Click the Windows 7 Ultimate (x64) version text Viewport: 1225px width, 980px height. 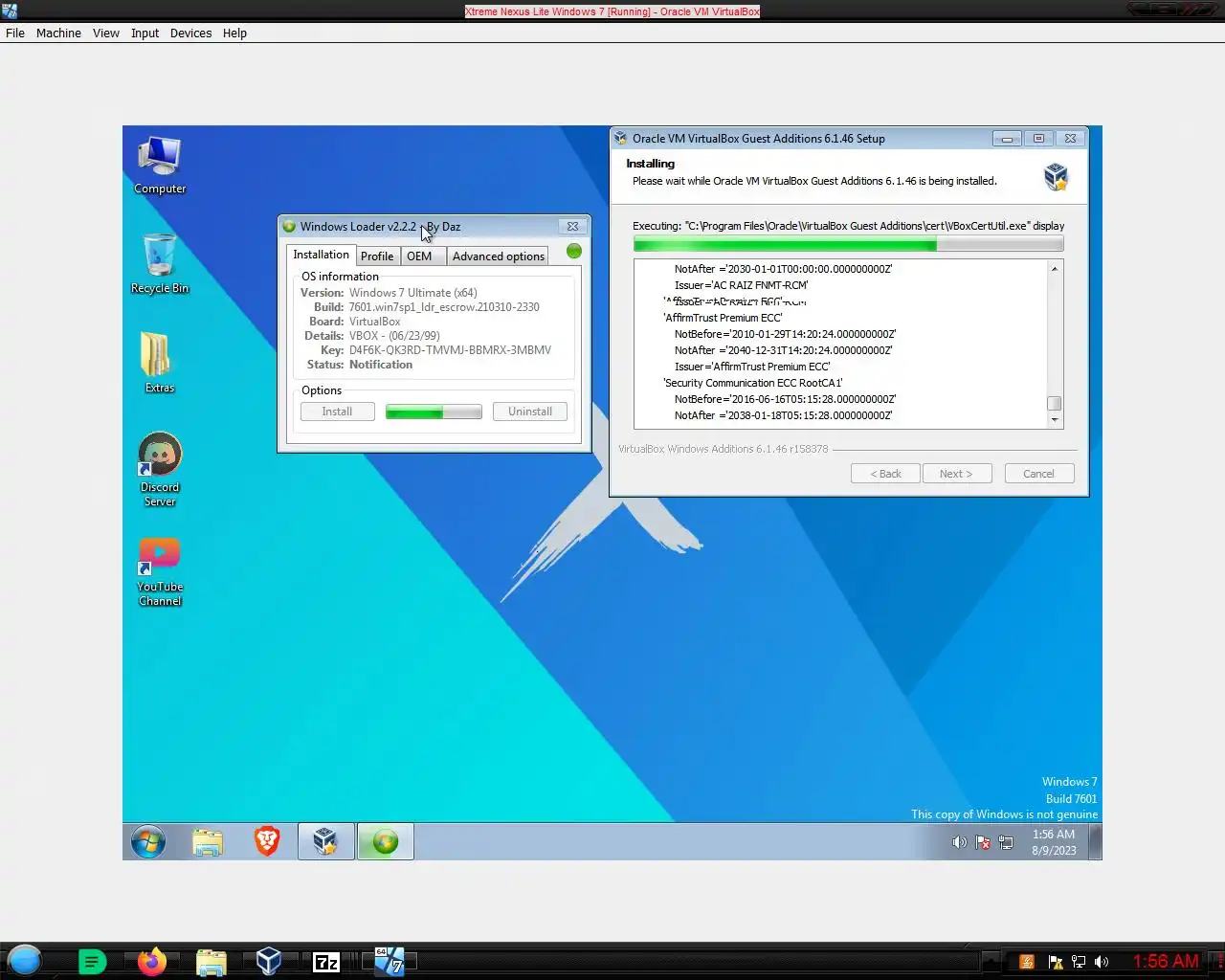click(412, 293)
